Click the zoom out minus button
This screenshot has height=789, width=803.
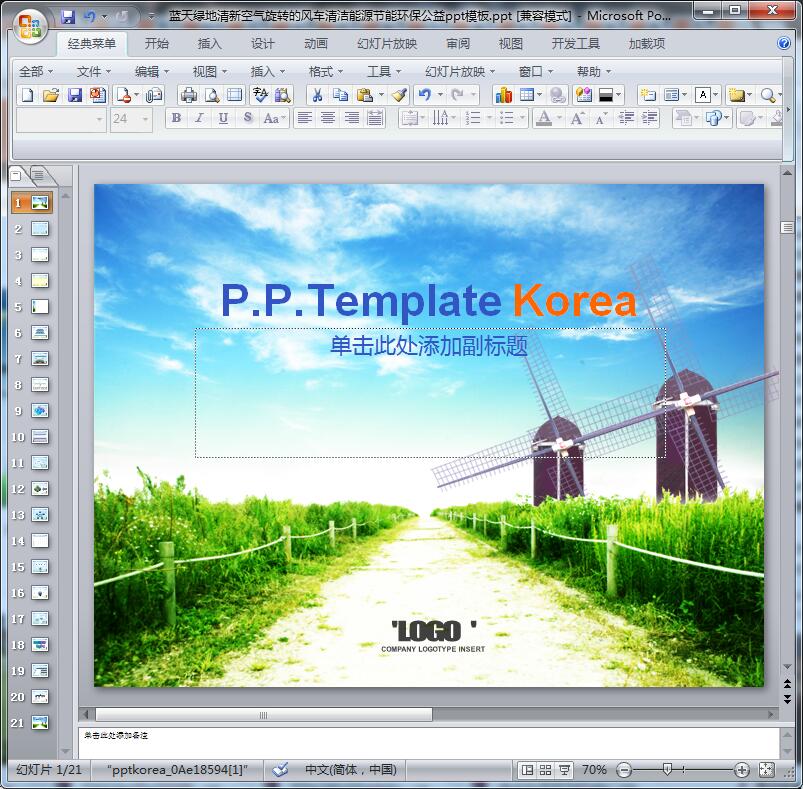click(x=624, y=770)
